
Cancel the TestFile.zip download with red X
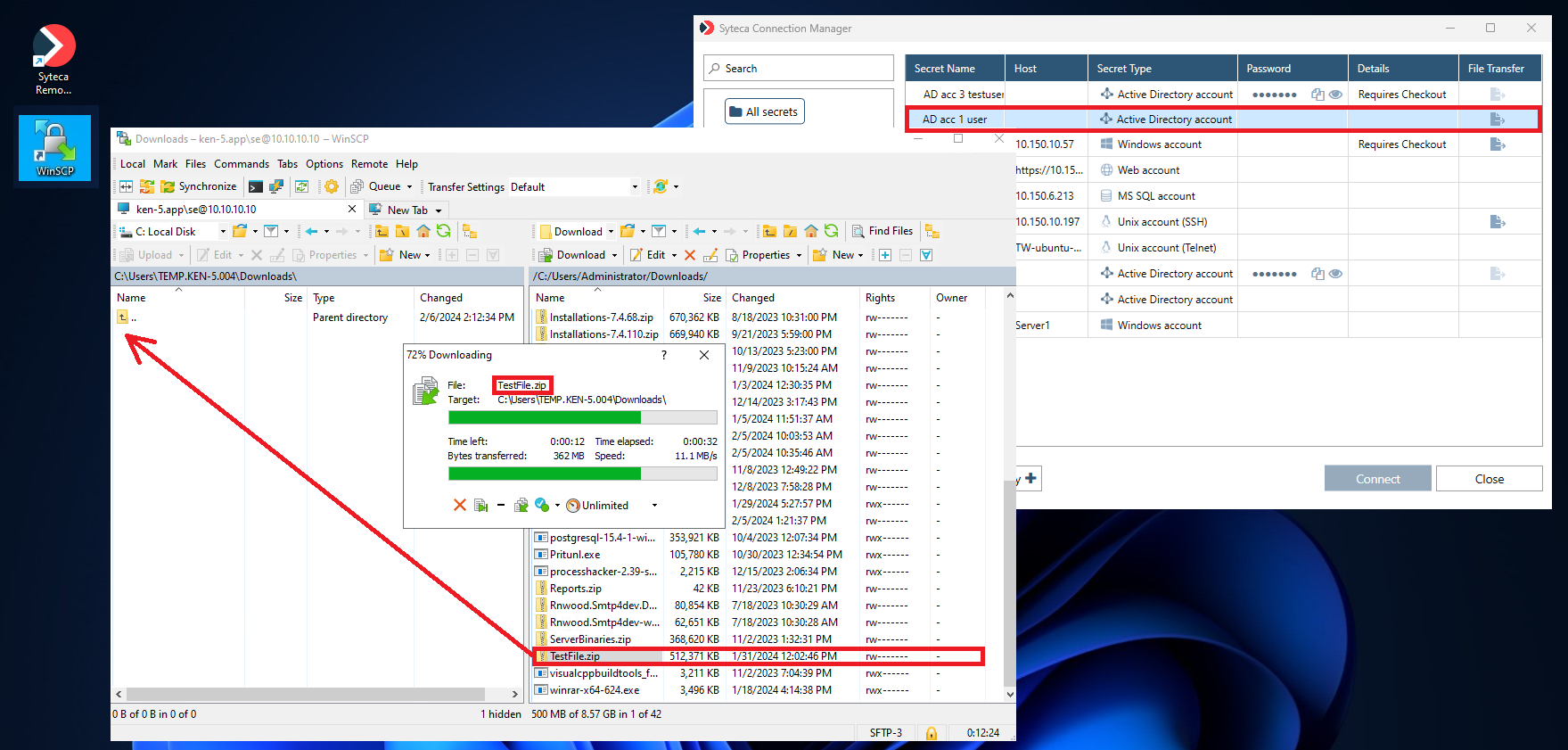pyautogui.click(x=460, y=505)
